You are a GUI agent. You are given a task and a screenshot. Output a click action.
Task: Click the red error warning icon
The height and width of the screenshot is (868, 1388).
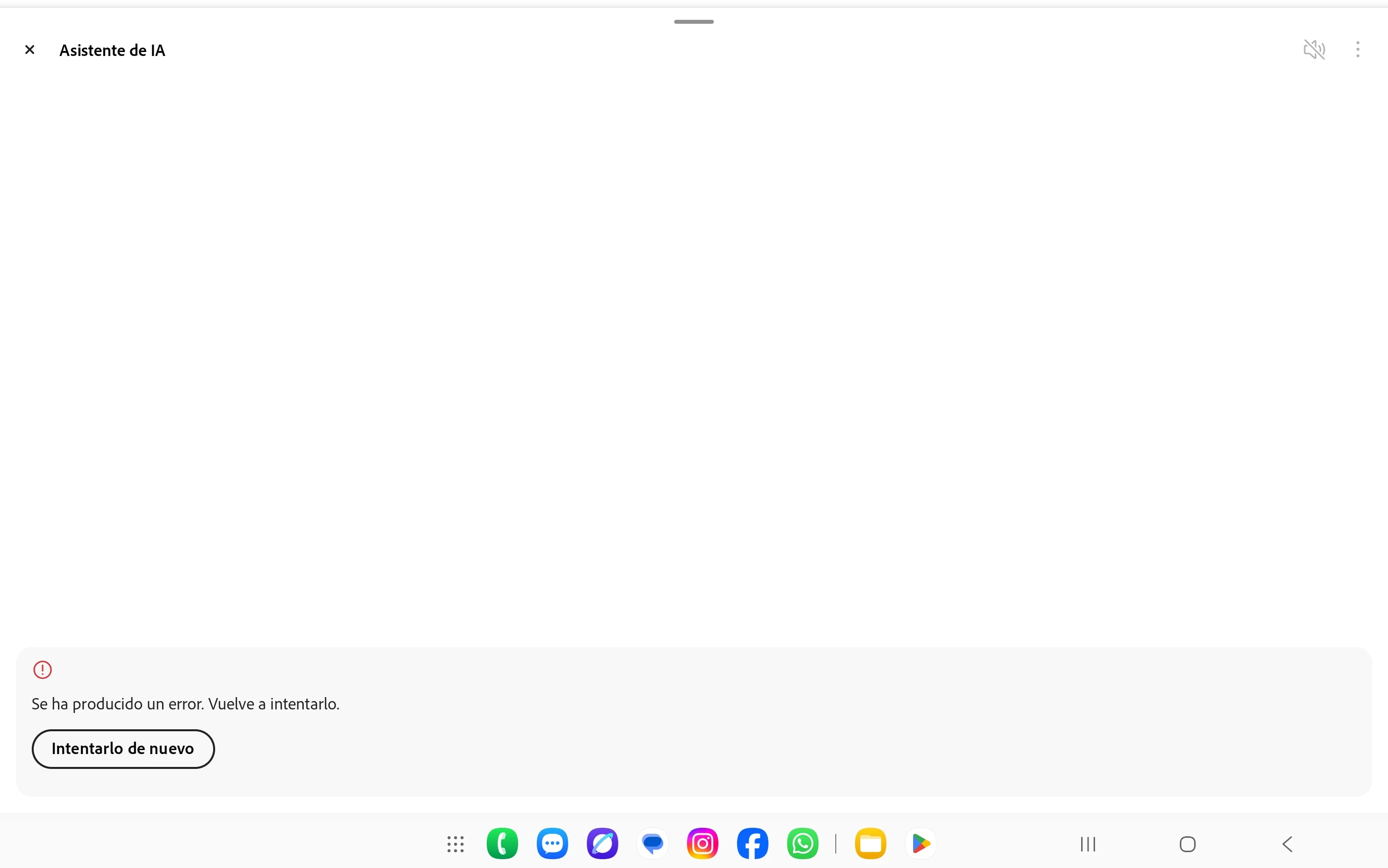(43, 669)
